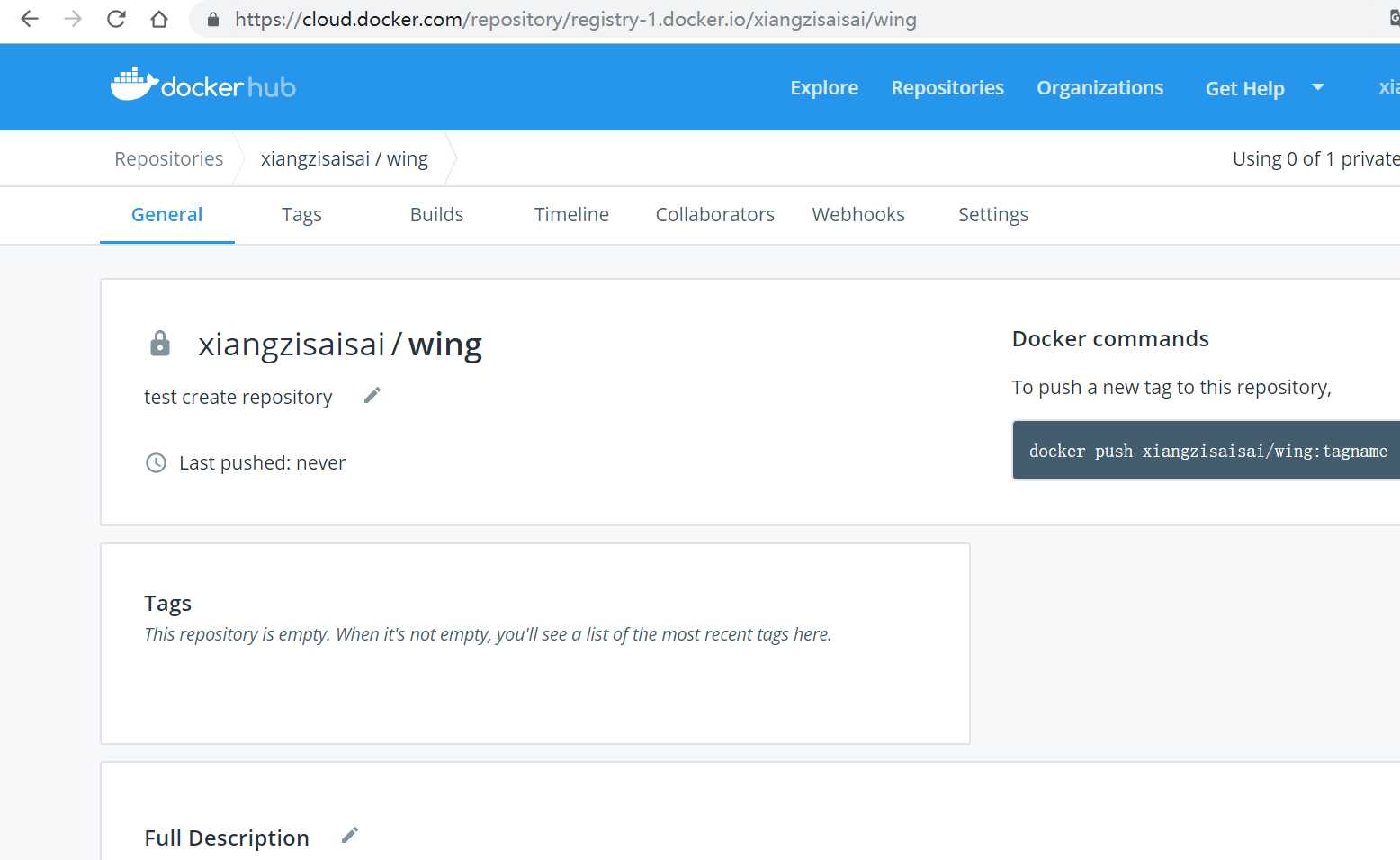Click the 'This repository is empty' message
Image resolution: width=1400 pixels, height=860 pixels.
(x=488, y=634)
